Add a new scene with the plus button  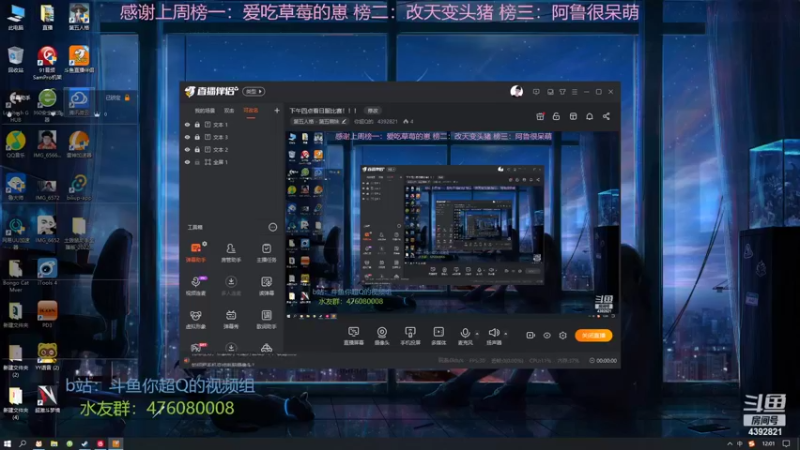(x=277, y=110)
